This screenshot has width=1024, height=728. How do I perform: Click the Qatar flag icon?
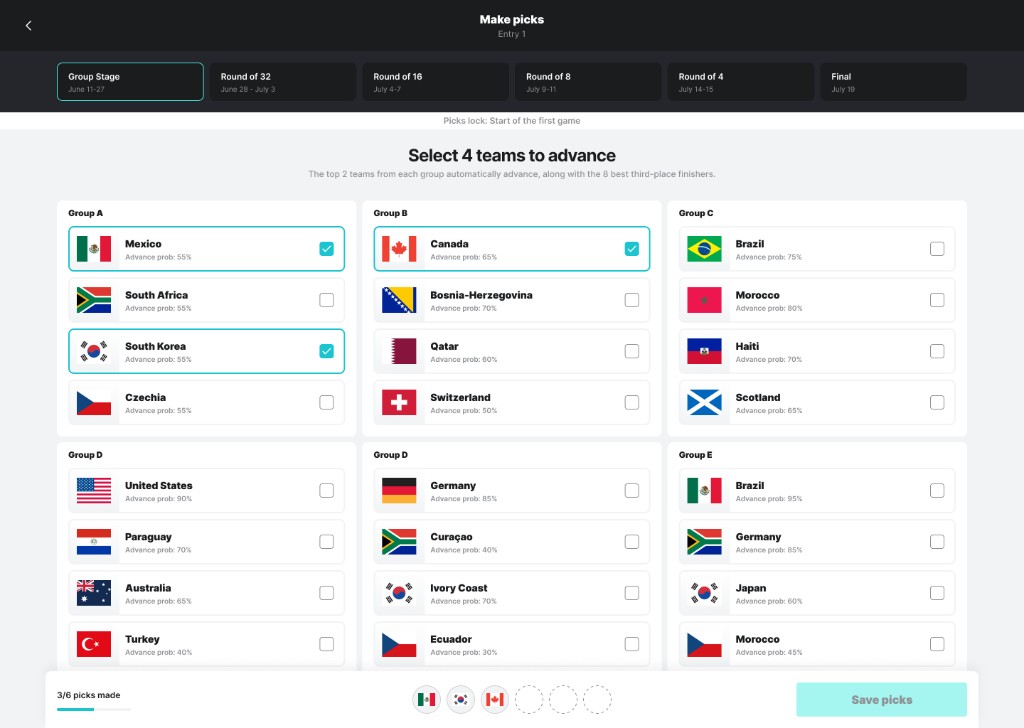[x=399, y=351]
